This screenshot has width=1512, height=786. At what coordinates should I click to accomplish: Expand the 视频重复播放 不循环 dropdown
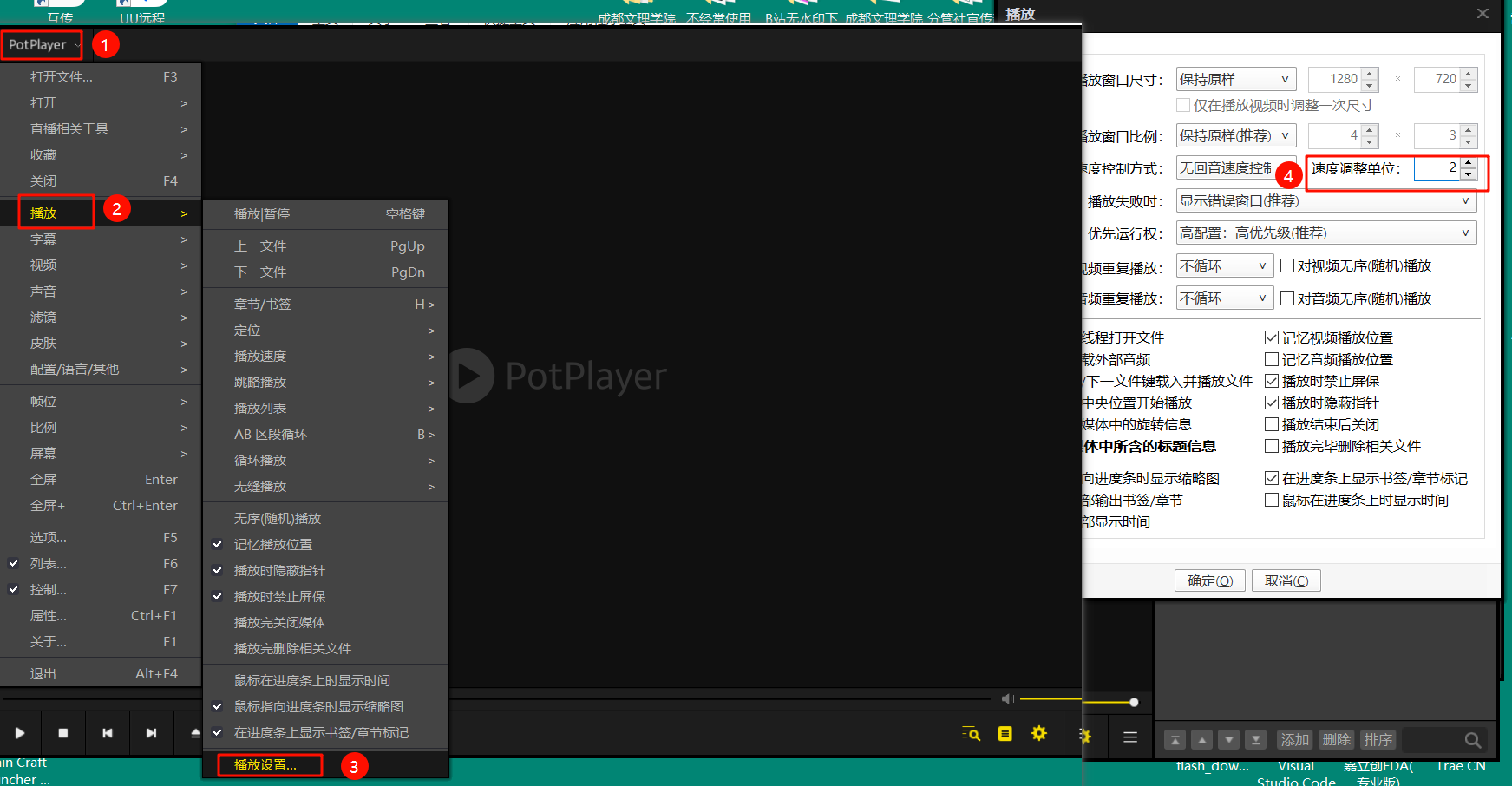click(1224, 265)
